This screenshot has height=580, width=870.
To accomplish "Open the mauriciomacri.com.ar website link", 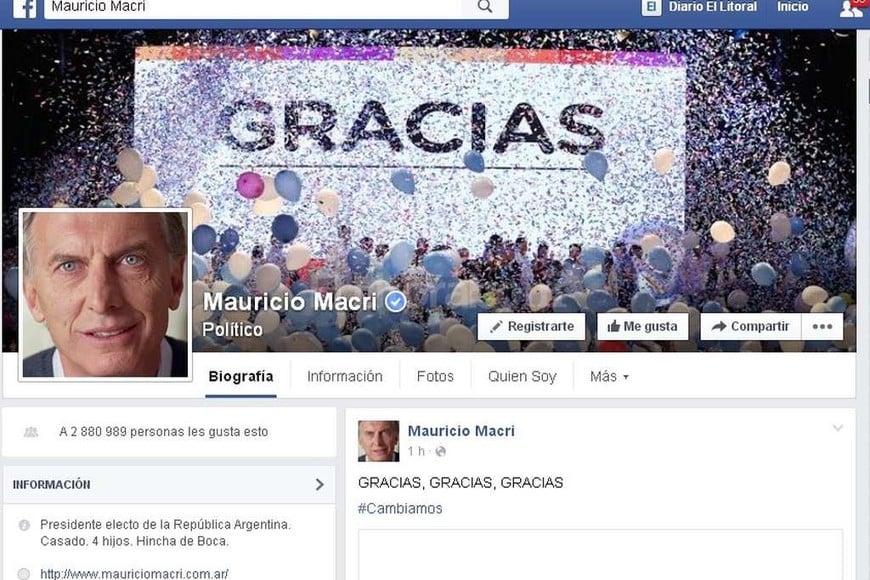I will [134, 573].
